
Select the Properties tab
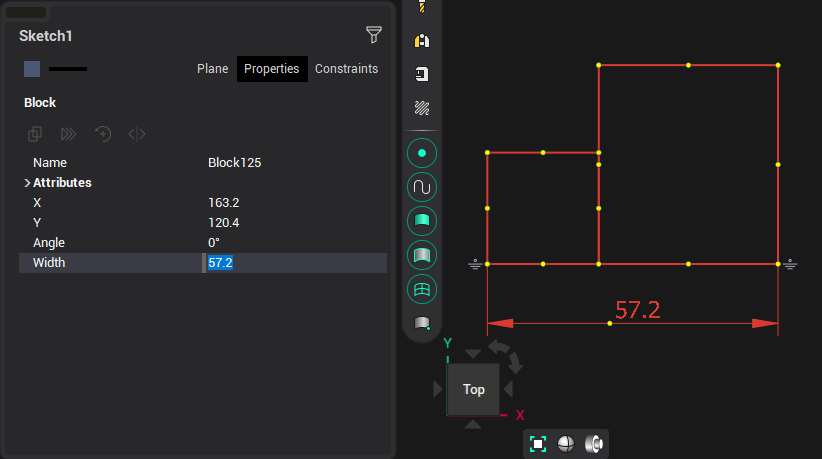coord(272,69)
